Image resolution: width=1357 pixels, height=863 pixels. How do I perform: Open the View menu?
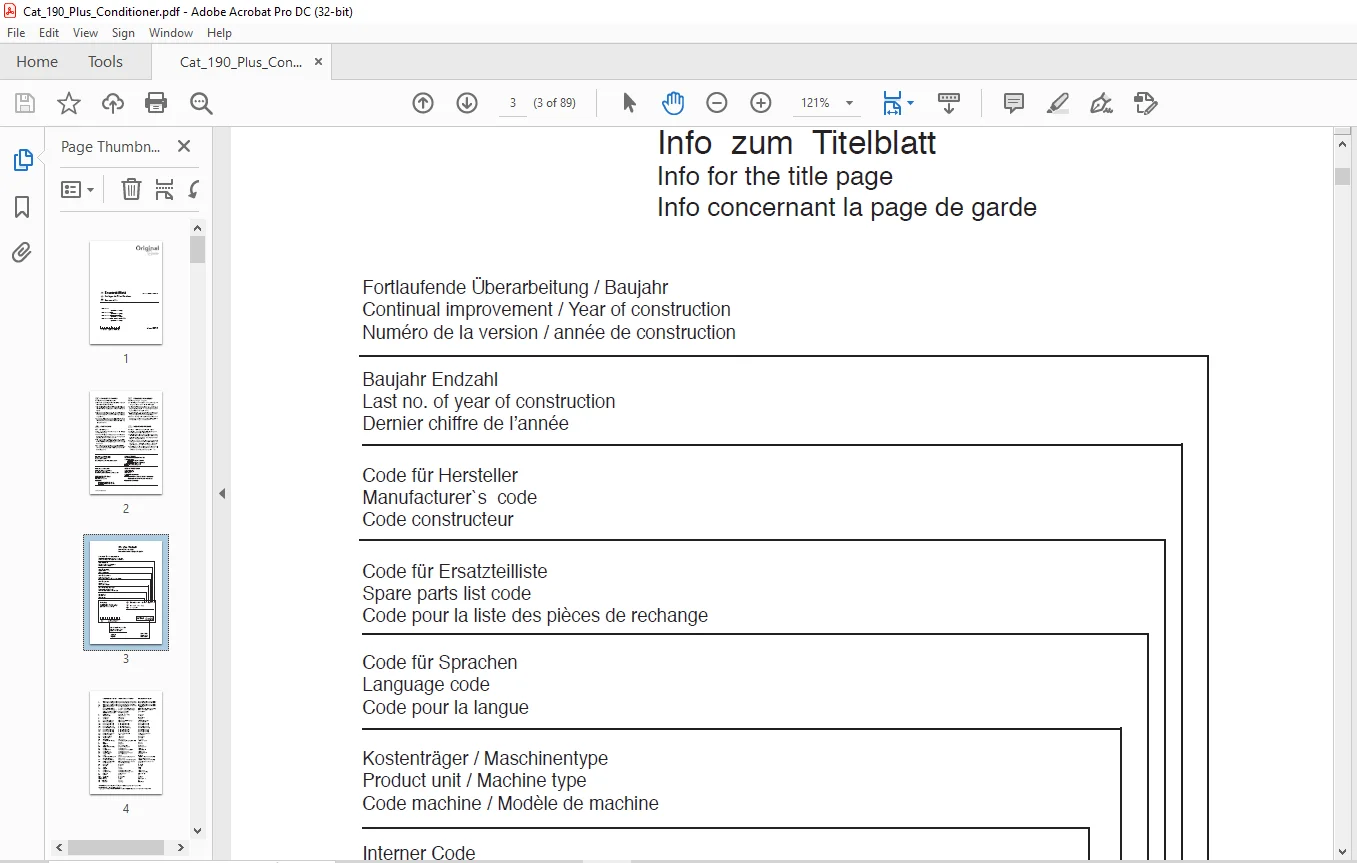coord(85,33)
